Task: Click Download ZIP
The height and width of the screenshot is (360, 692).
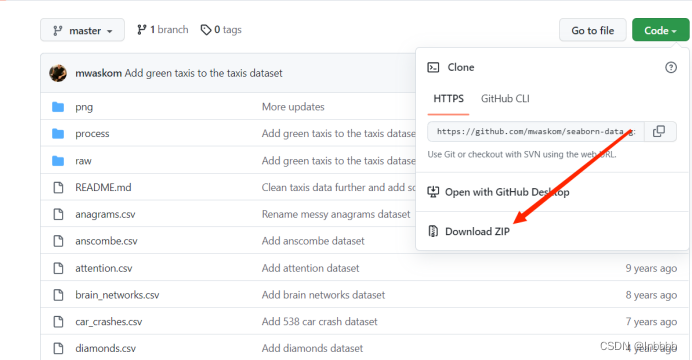Action: 477,232
